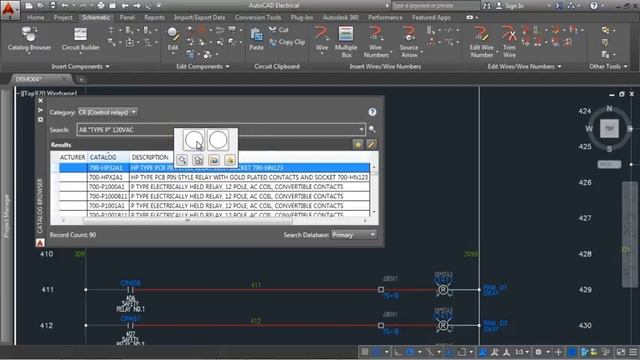
Task: Launch the Circuit Builder tool
Action: pos(80,39)
